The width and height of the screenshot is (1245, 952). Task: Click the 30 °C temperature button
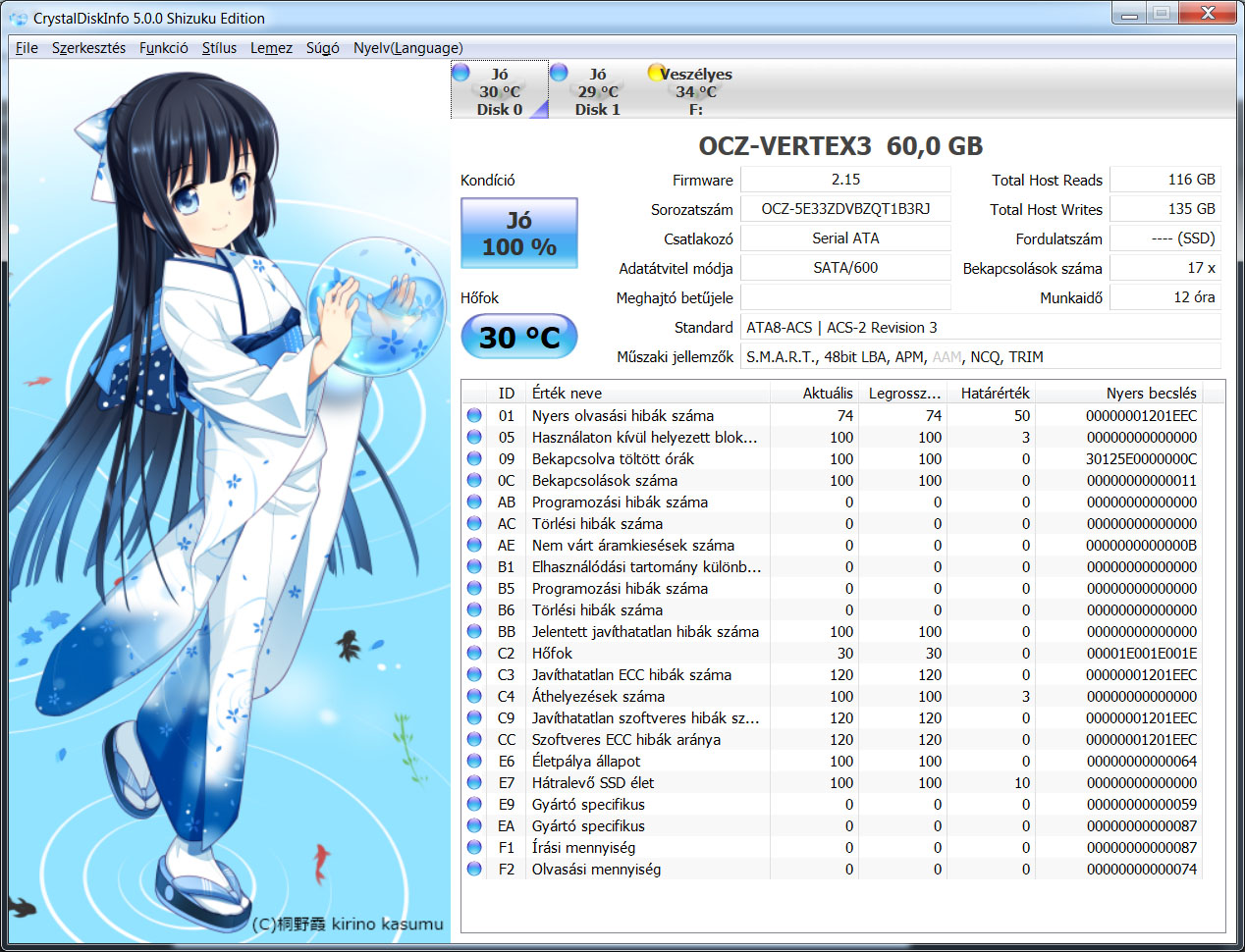[519, 337]
